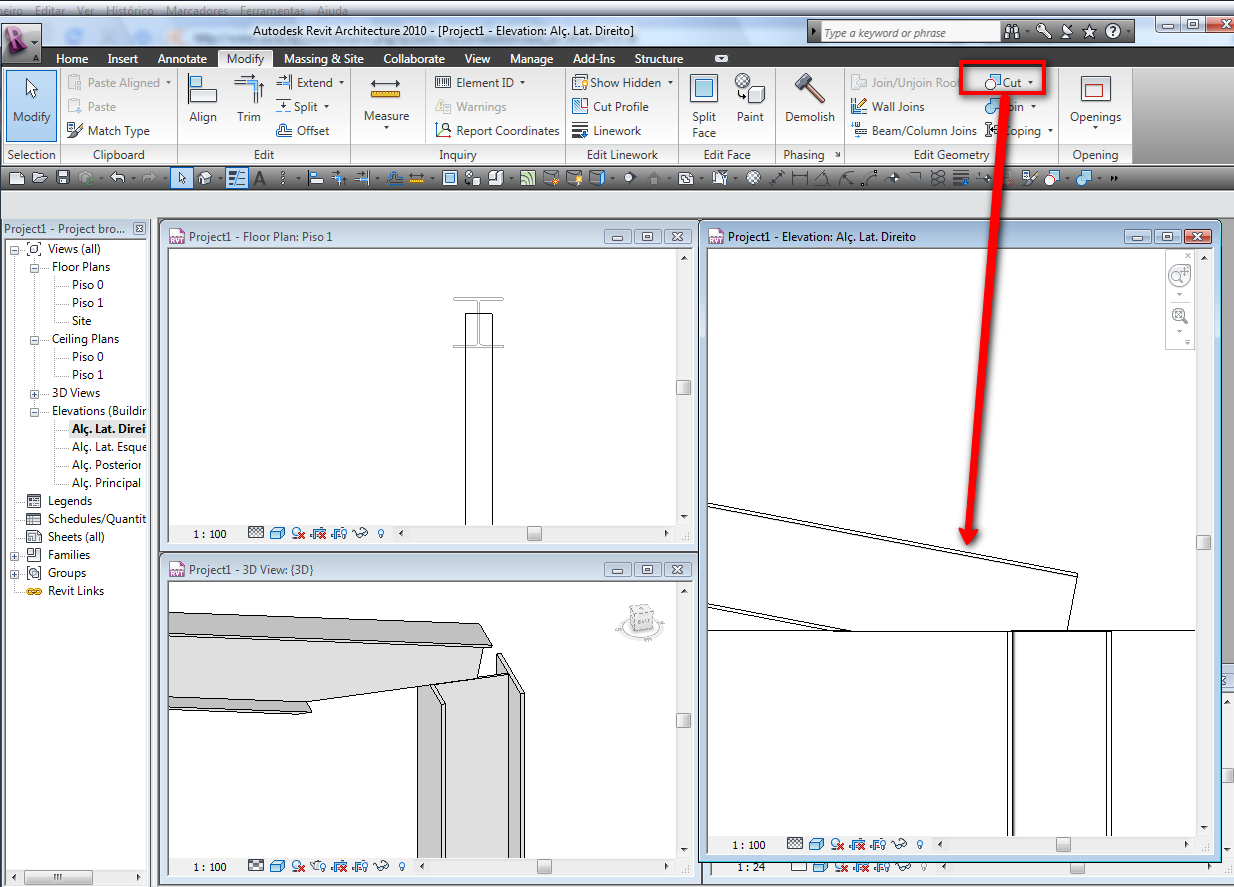Expand the Groups tree node
The width and height of the screenshot is (1234, 887).
[16, 573]
